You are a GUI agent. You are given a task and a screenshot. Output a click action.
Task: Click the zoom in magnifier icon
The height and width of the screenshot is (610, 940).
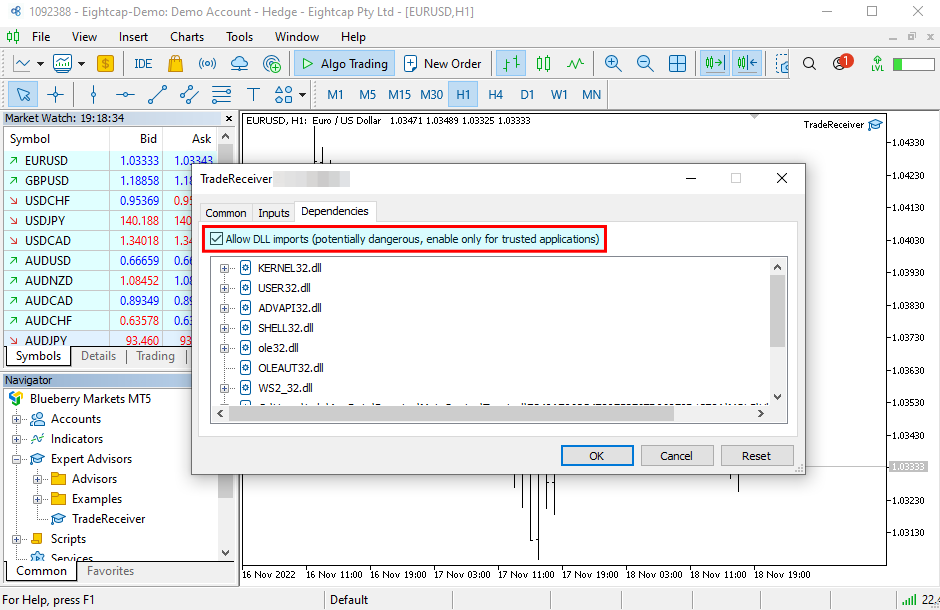pyautogui.click(x=613, y=63)
